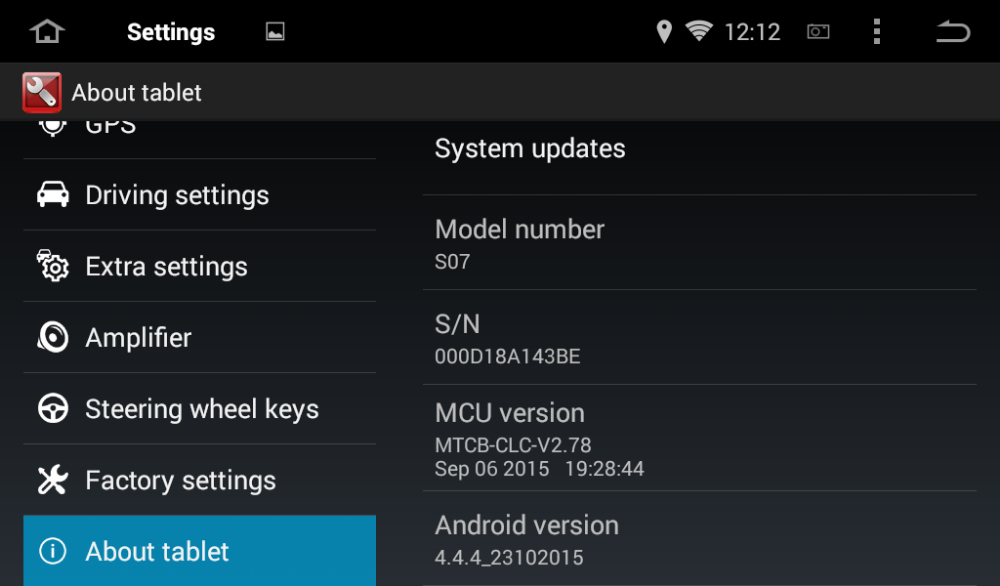Click the steering wheel icon
1000x586 pixels.
[x=53, y=409]
